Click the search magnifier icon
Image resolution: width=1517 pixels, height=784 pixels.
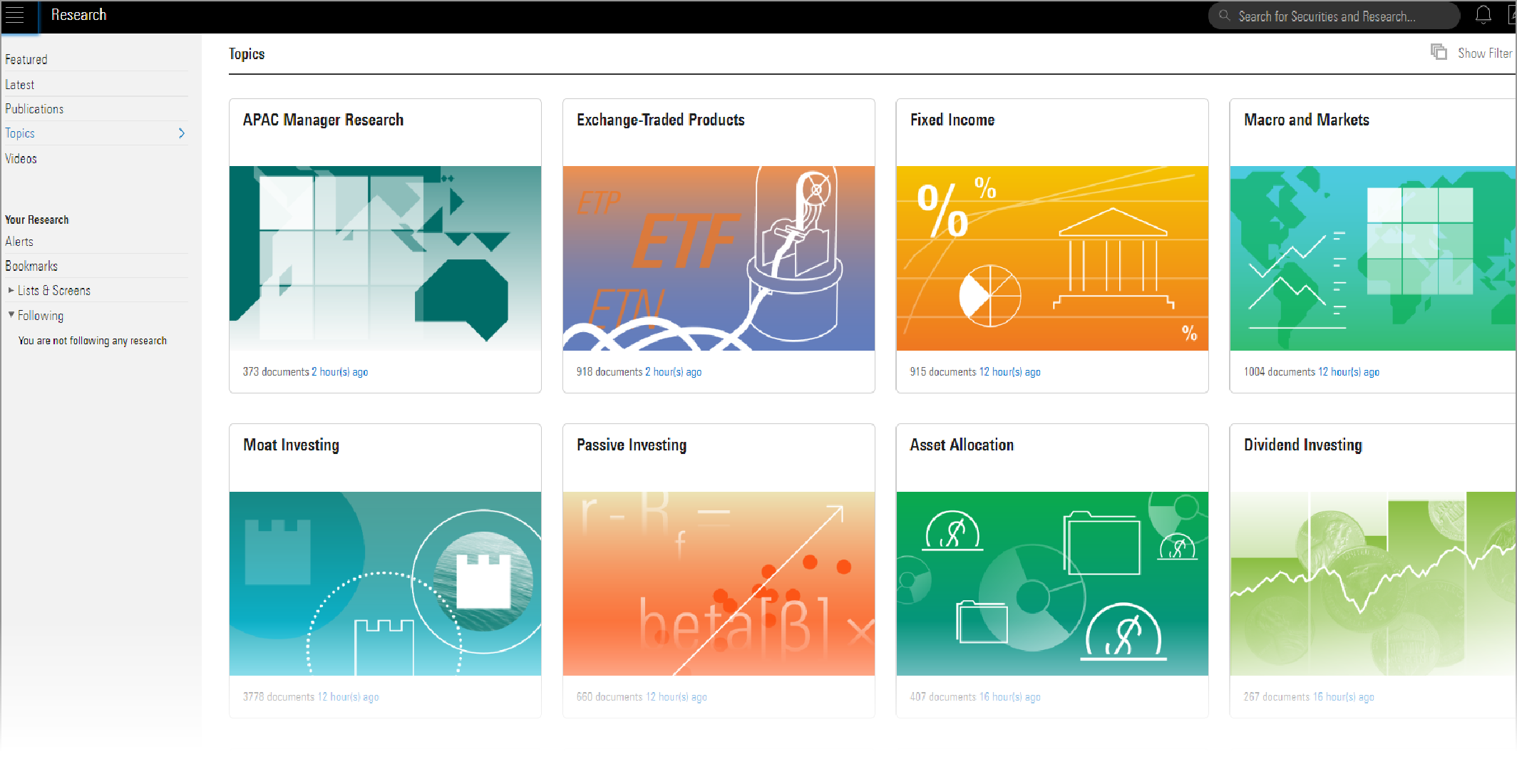1224,16
